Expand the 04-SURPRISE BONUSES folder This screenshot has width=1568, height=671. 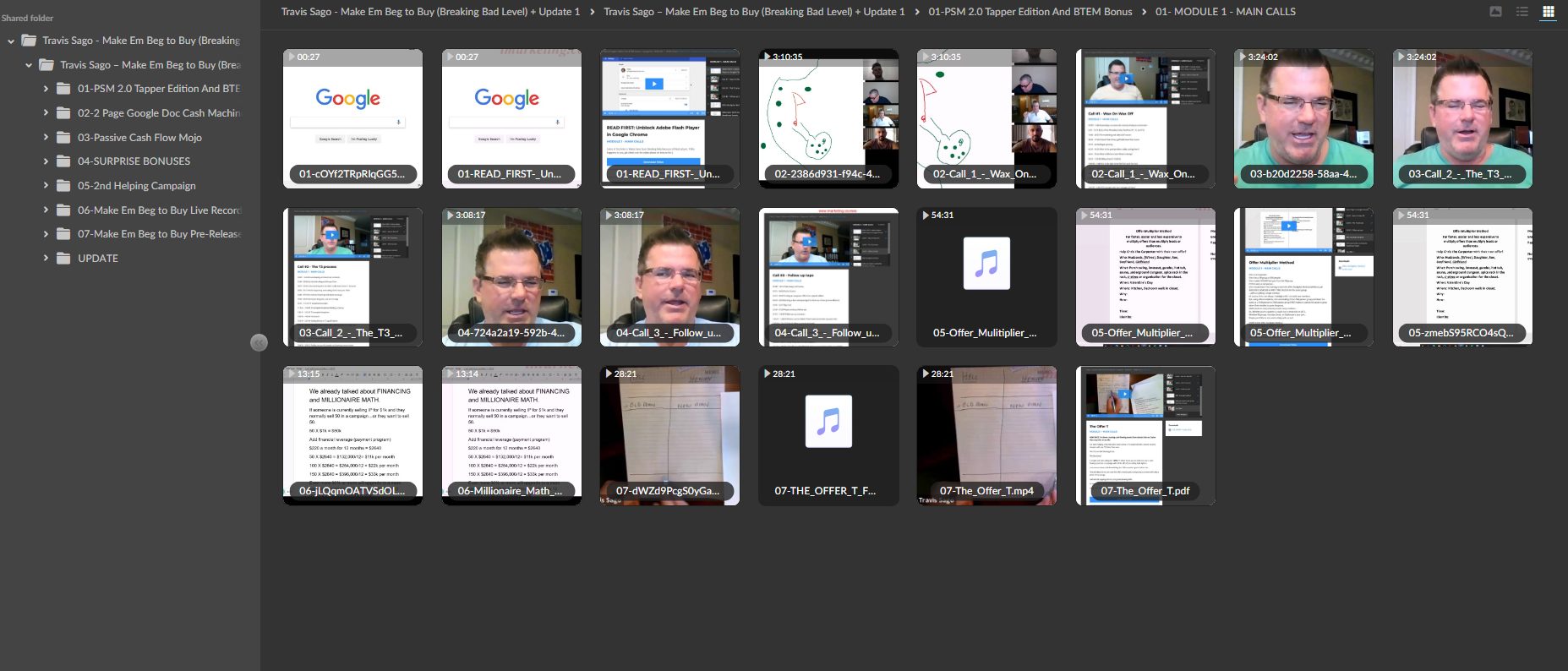(46, 161)
